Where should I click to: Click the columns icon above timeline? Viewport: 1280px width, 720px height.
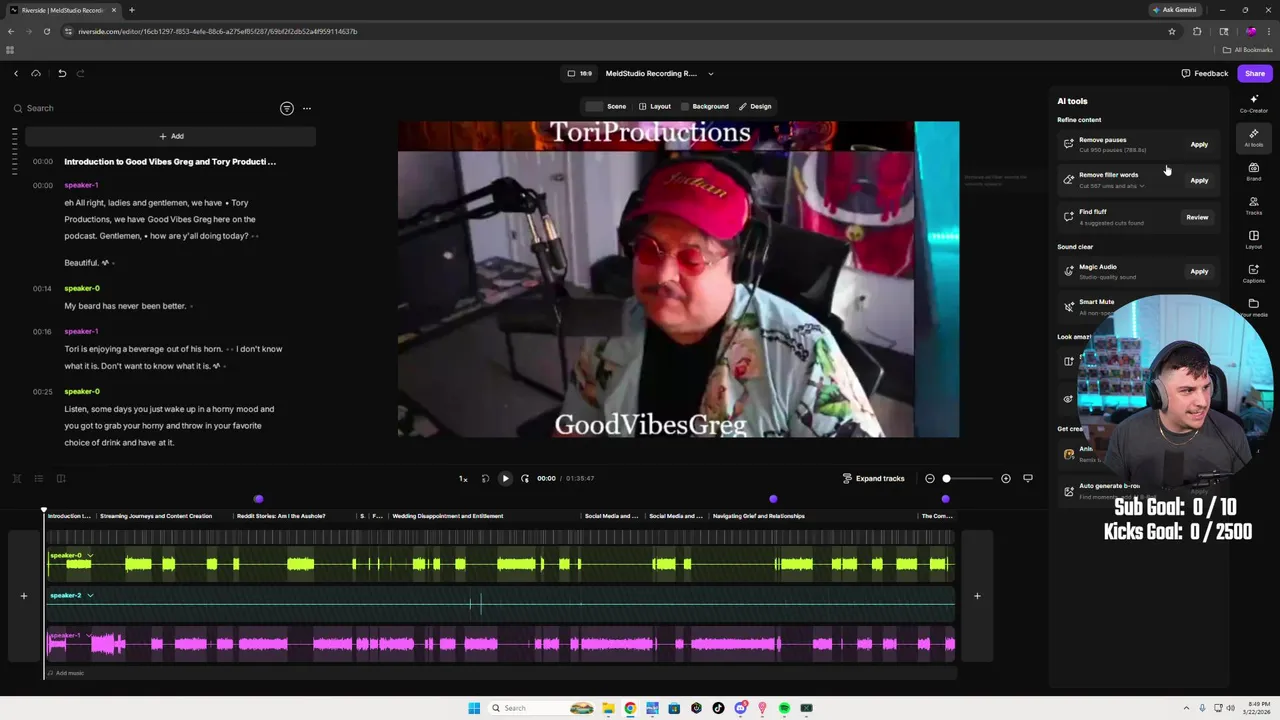(x=61, y=479)
